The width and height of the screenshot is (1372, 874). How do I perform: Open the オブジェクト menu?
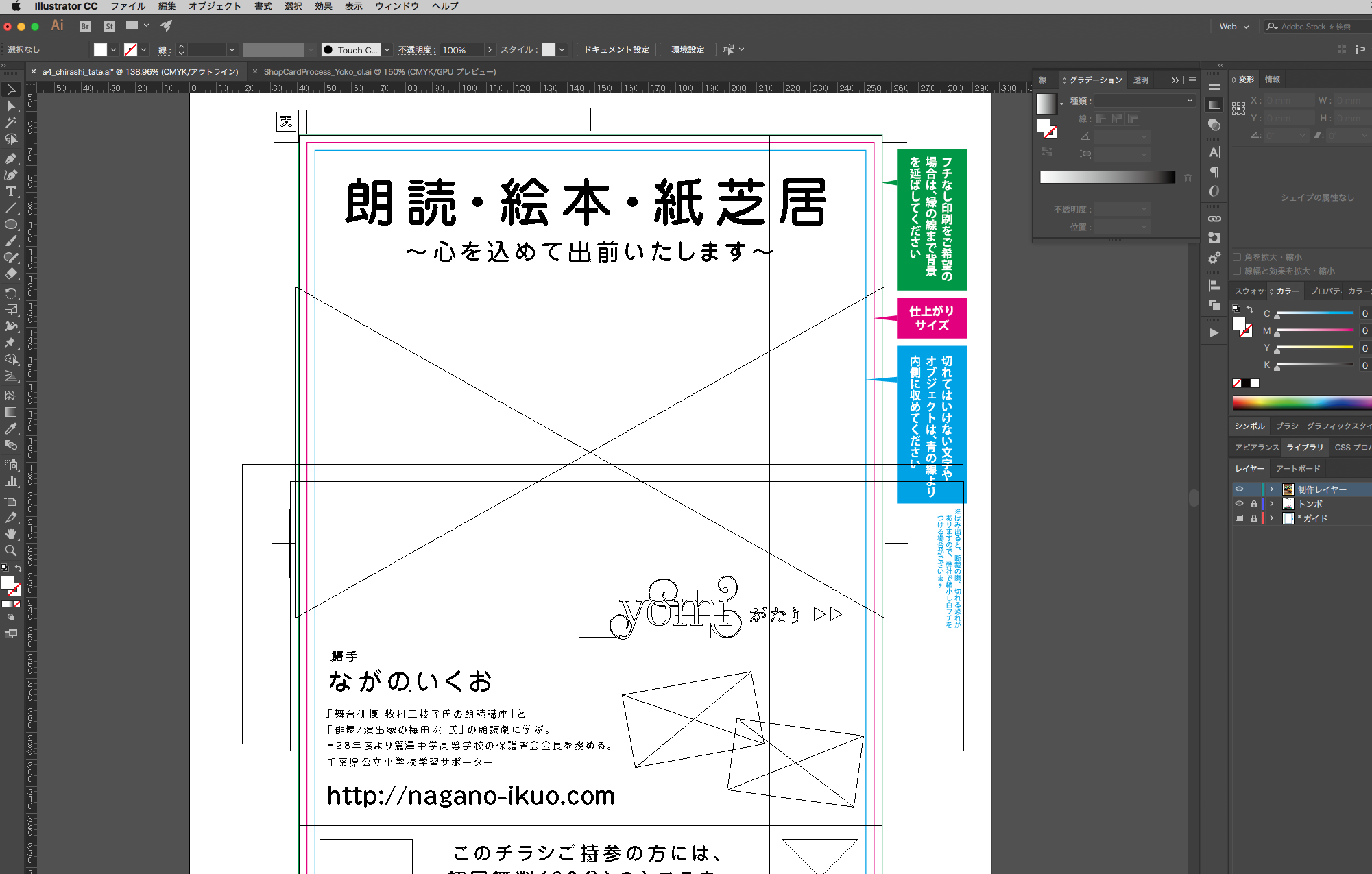coord(215,6)
